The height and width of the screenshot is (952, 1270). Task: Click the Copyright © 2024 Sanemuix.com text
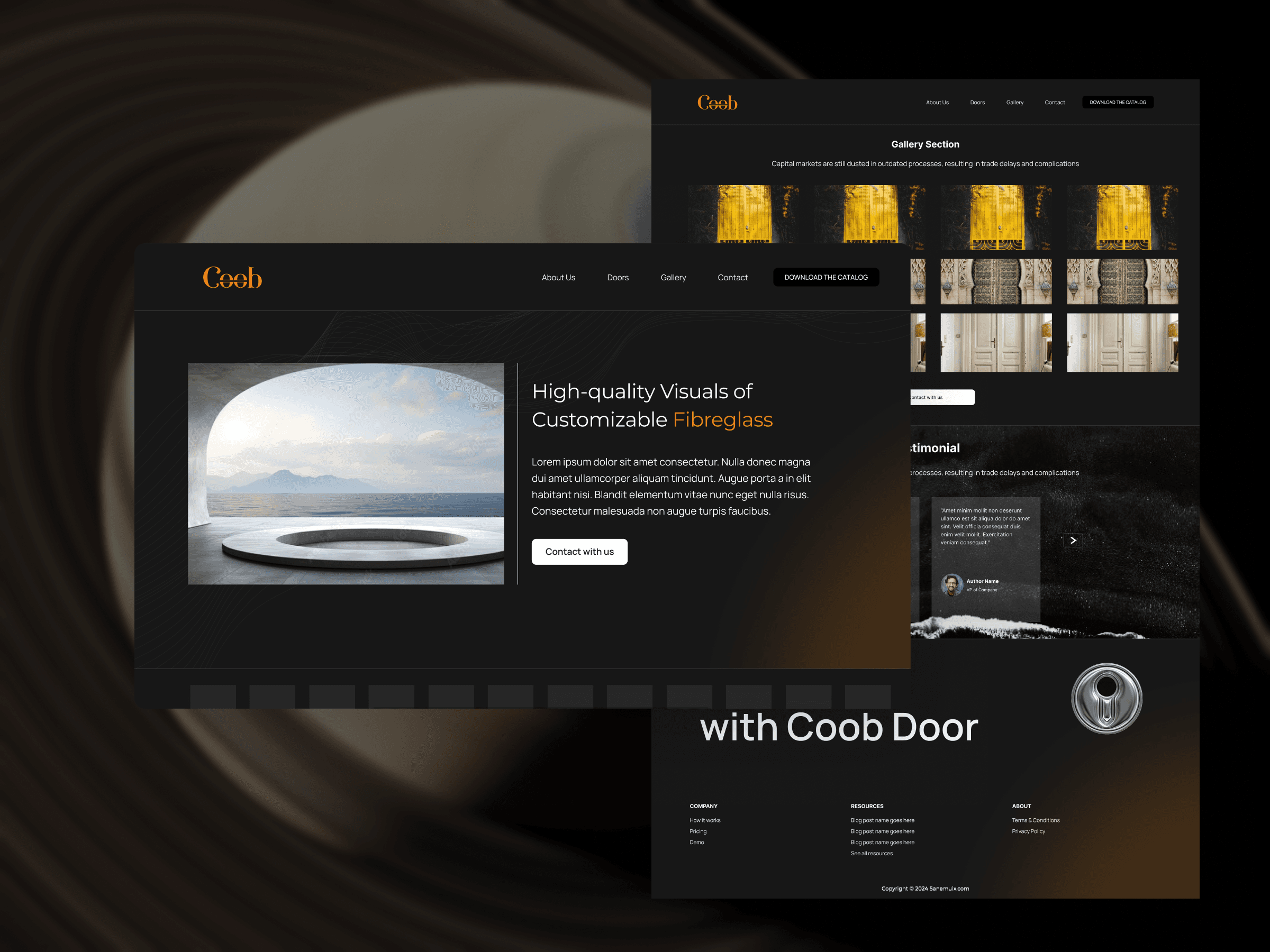(x=925, y=889)
